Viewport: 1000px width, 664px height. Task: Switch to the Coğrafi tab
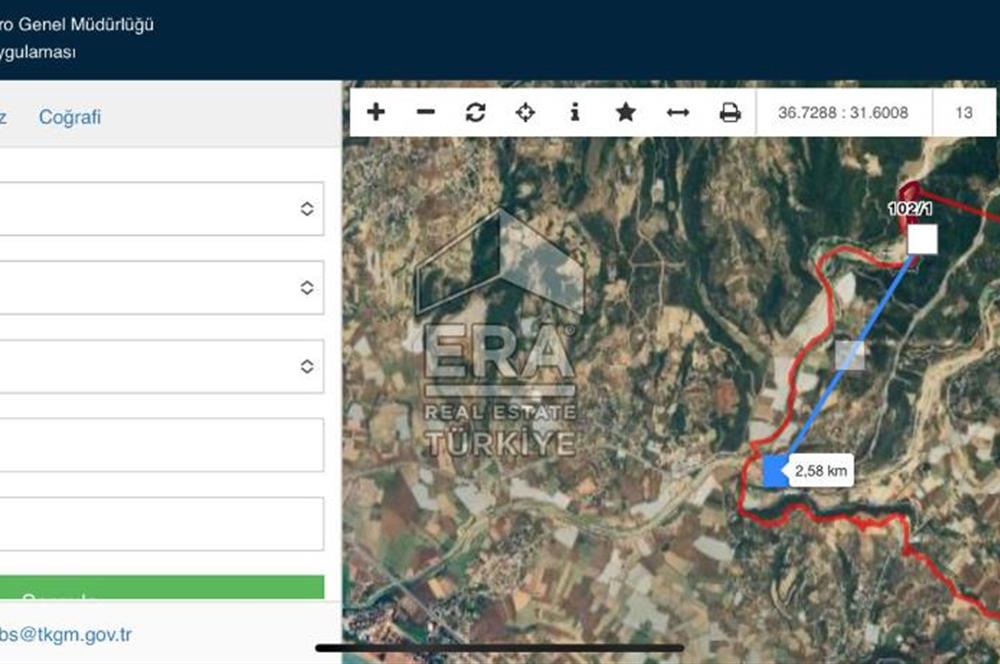(x=70, y=117)
